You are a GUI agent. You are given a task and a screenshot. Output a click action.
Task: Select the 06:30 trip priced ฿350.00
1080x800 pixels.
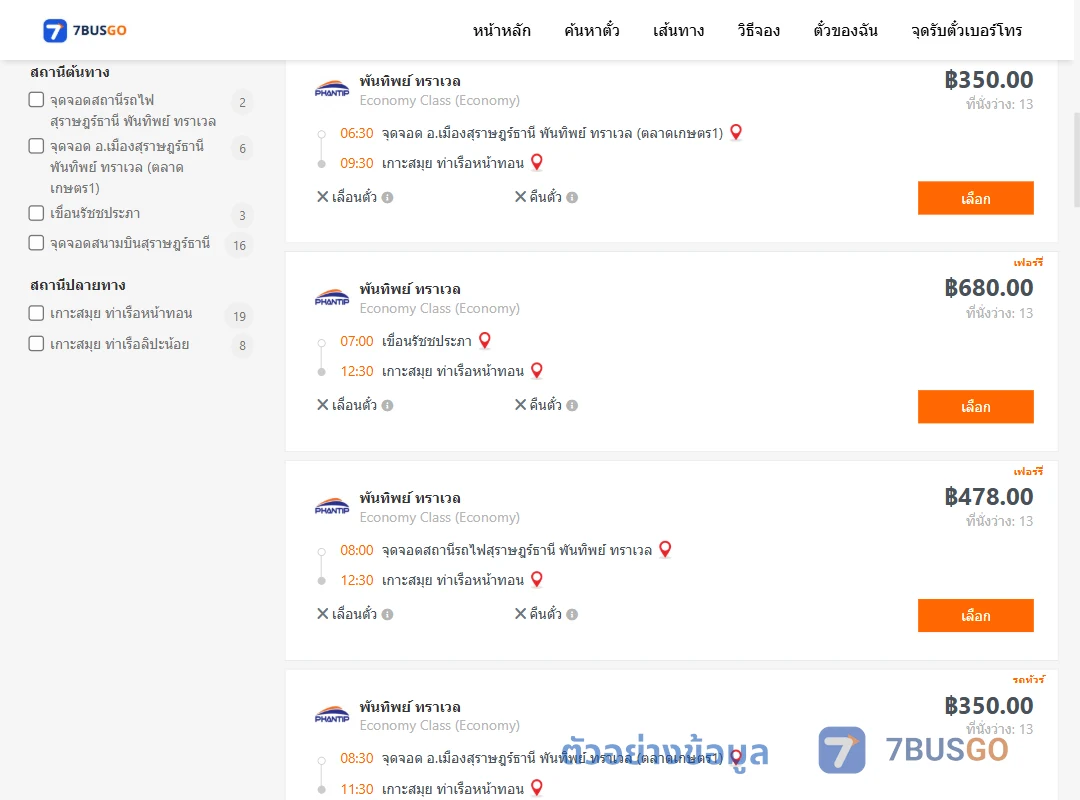[975, 198]
